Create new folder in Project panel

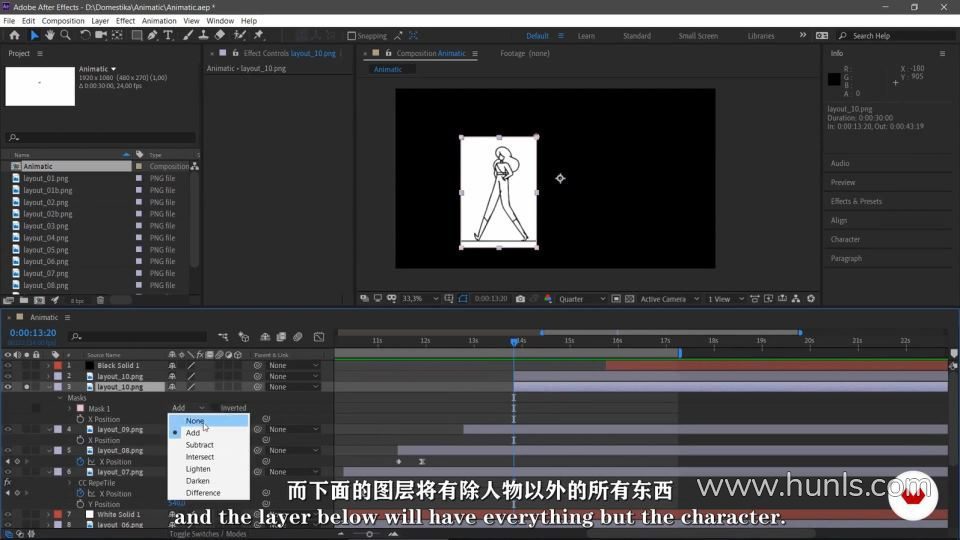(23, 301)
